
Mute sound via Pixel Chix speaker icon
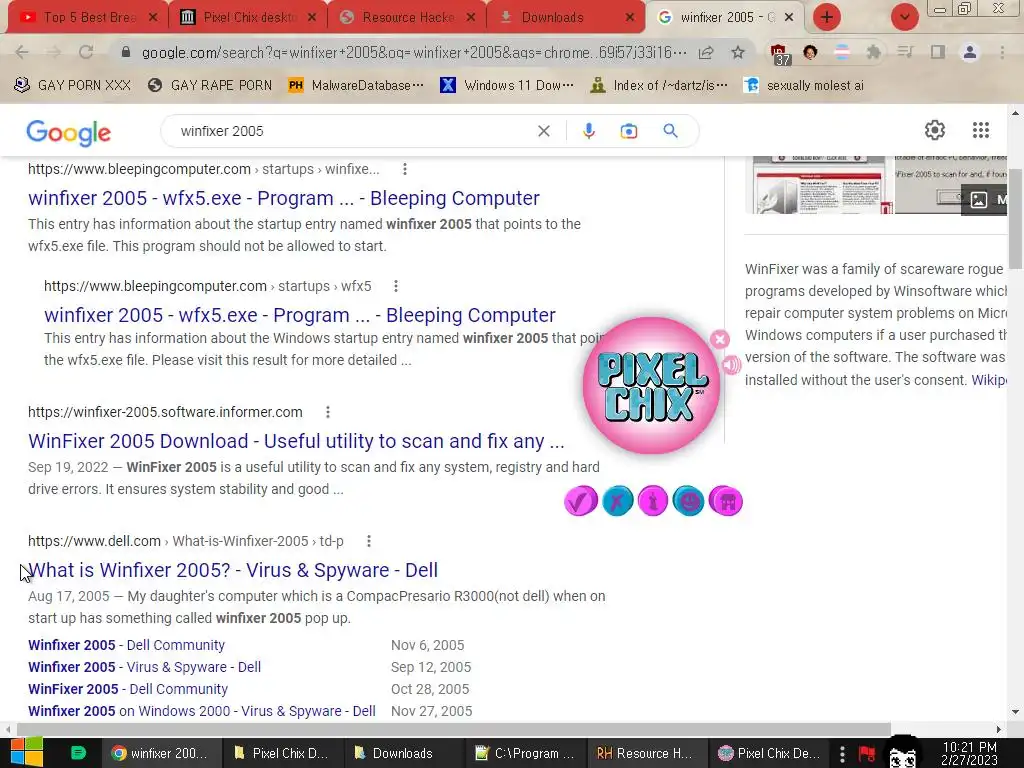(731, 364)
